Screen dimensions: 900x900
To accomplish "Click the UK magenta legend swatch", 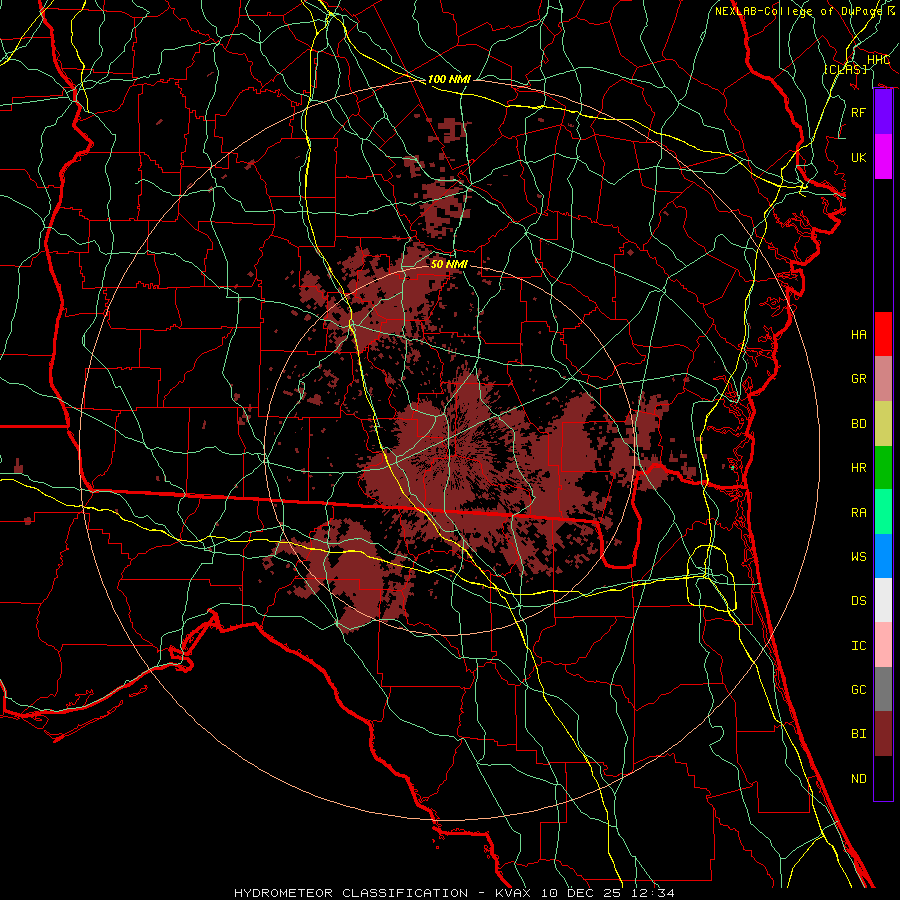I will point(883,157).
